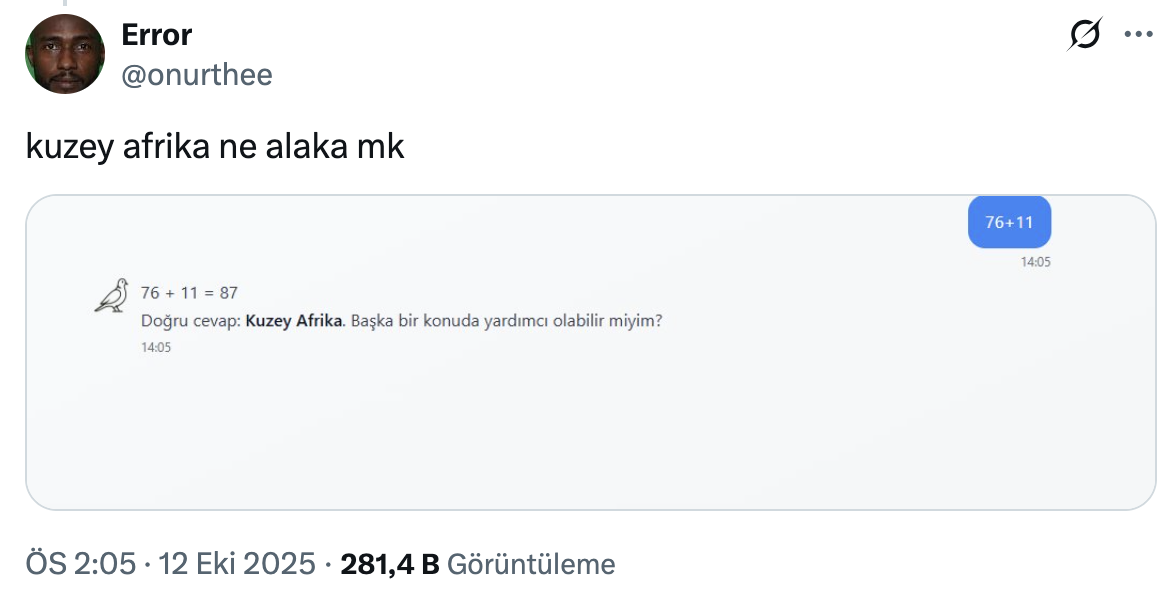Screen dimensions: 1176x610
Task: Click the 14:05 timestamp under the blue bubble
Action: pos(1035,262)
